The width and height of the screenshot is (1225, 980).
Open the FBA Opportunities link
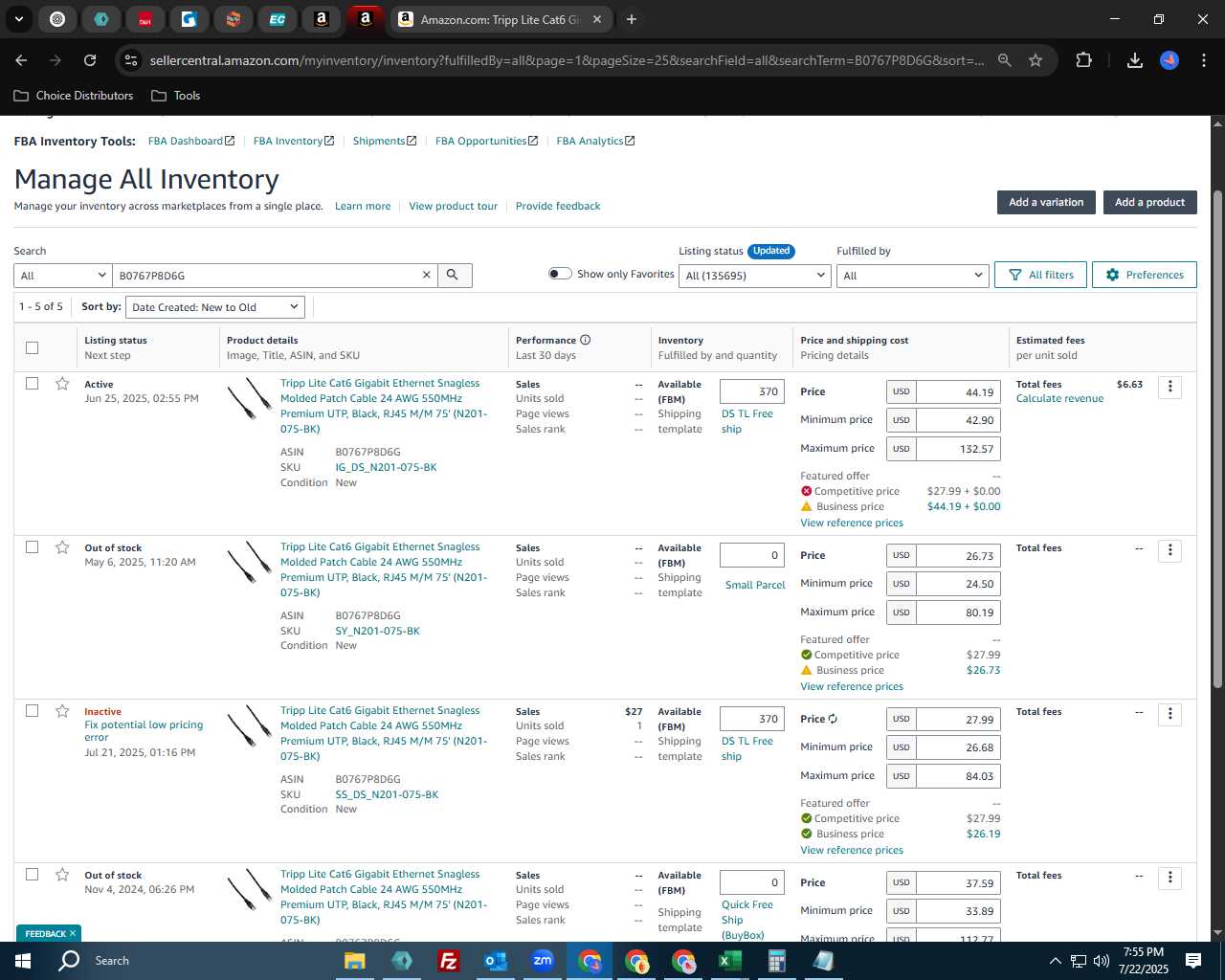[x=486, y=141]
